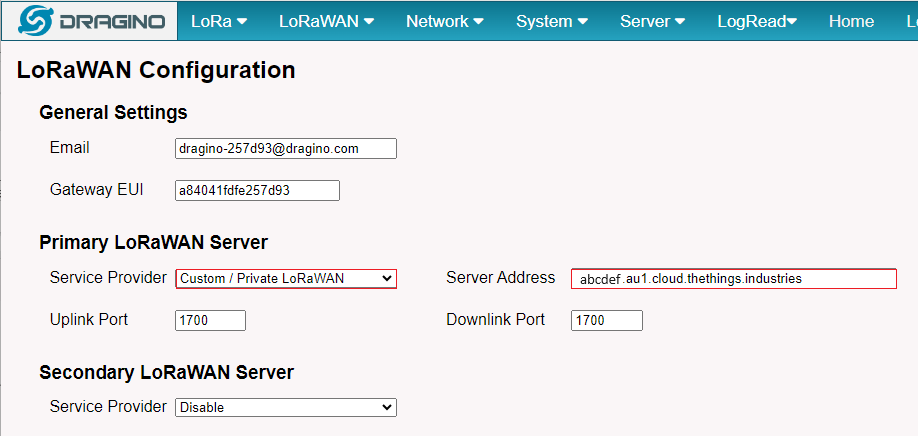Click the Gateway EUI field
This screenshot has width=918, height=436.
(257, 190)
